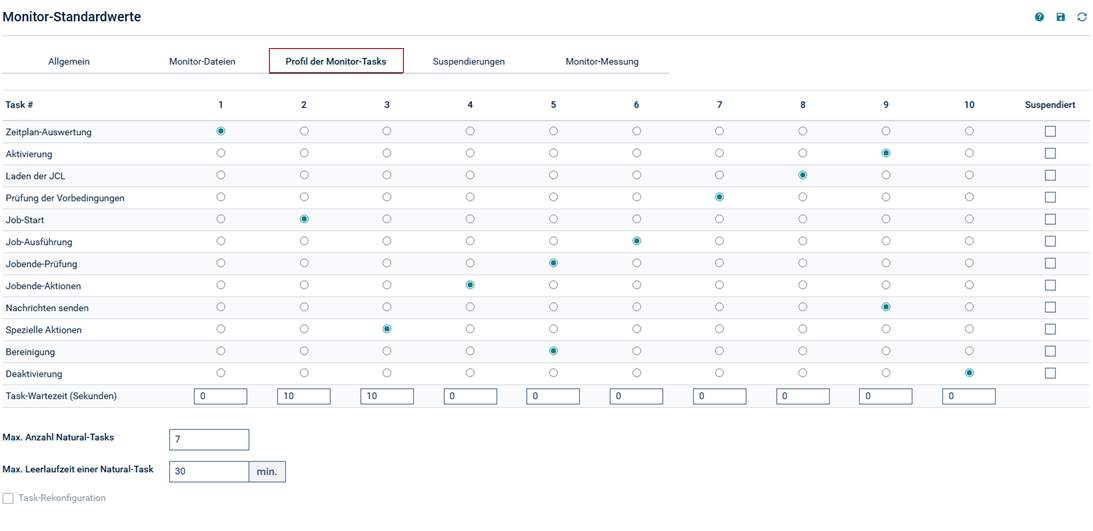The image size is (1093, 531).
Task: Click Task-Wartezeit field for task 3
Action: pyautogui.click(x=387, y=396)
